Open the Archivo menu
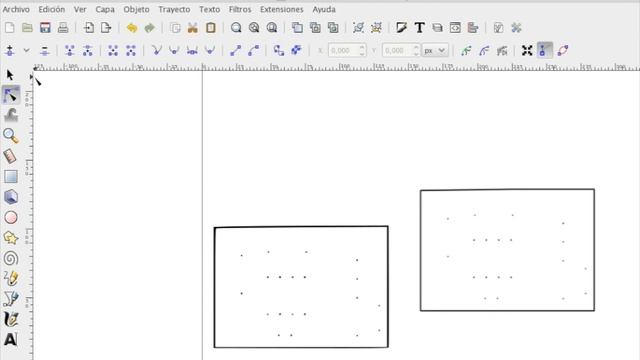Image resolution: width=640 pixels, height=360 pixels. [x=16, y=9]
